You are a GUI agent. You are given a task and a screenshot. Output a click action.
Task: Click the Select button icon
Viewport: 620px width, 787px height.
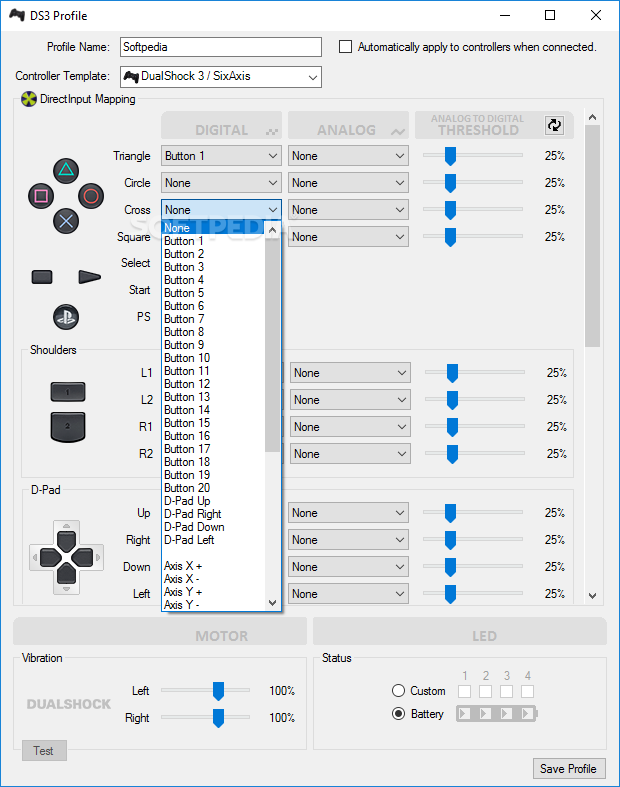point(42,277)
